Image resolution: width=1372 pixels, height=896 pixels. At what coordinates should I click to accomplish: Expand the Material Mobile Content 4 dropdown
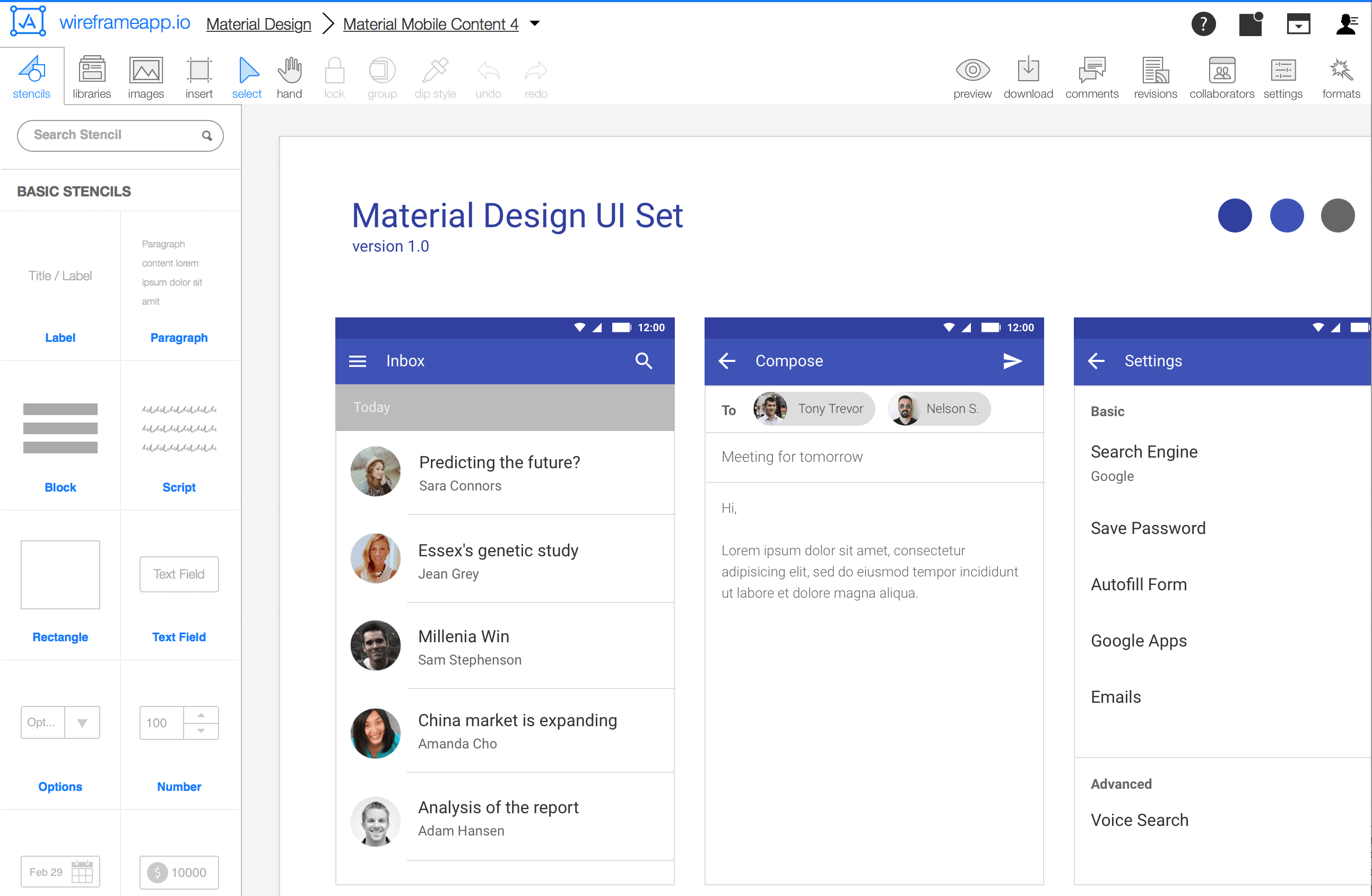pyautogui.click(x=535, y=24)
